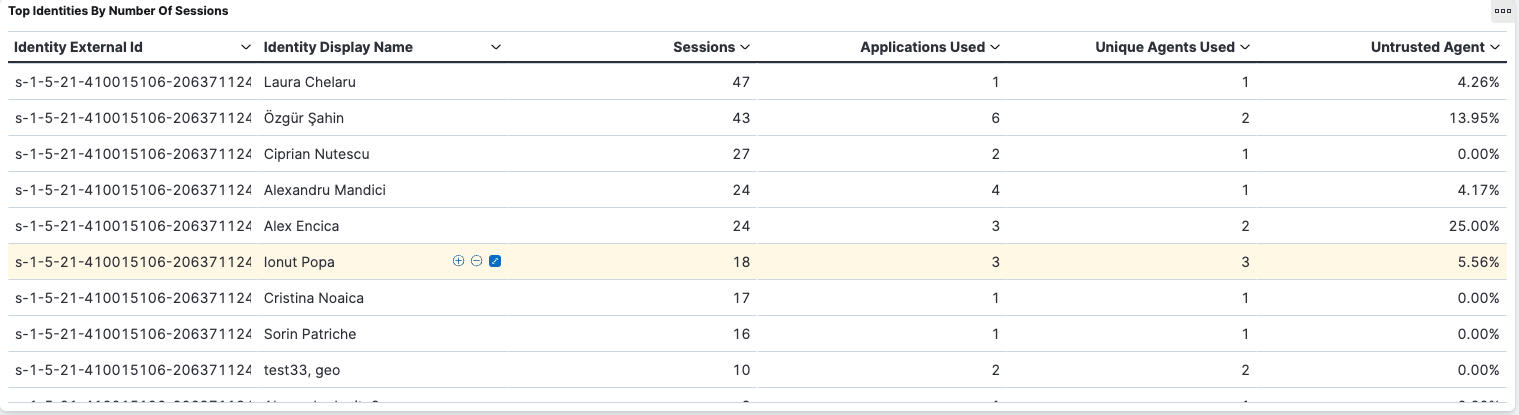Viewport: 1519px width, 415px height.
Task: Click the test33, geo name cell
Action: (x=302, y=370)
